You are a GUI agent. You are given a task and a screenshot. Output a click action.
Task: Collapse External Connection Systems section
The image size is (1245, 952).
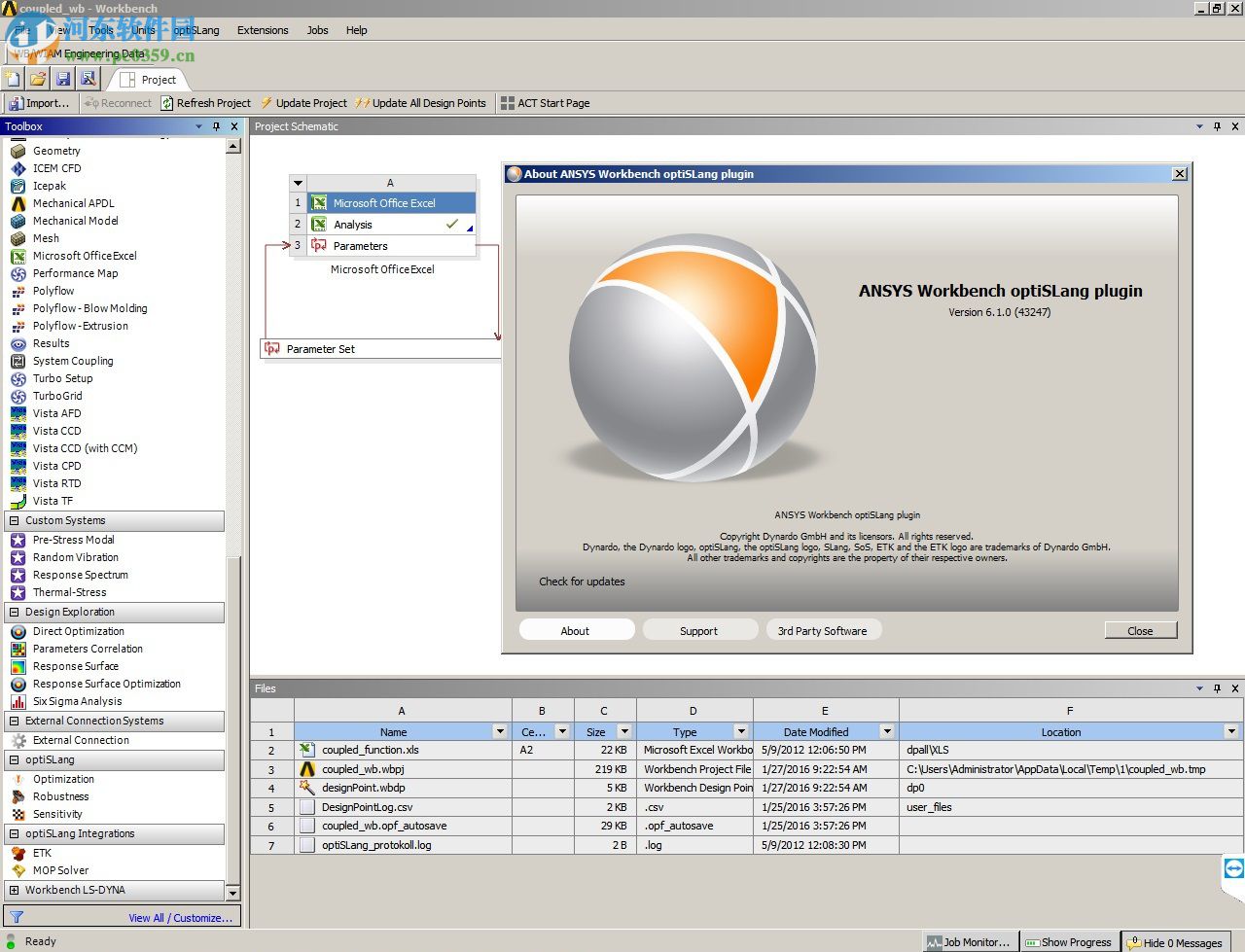tap(14, 721)
